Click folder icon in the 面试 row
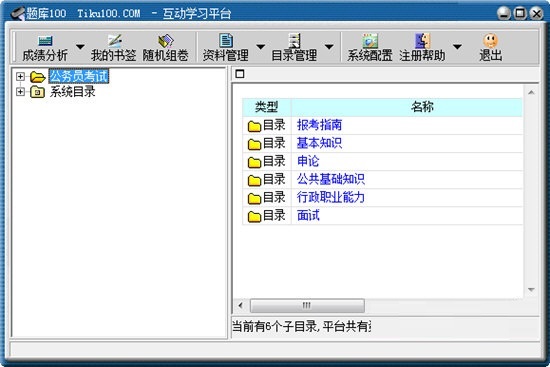 point(254,216)
